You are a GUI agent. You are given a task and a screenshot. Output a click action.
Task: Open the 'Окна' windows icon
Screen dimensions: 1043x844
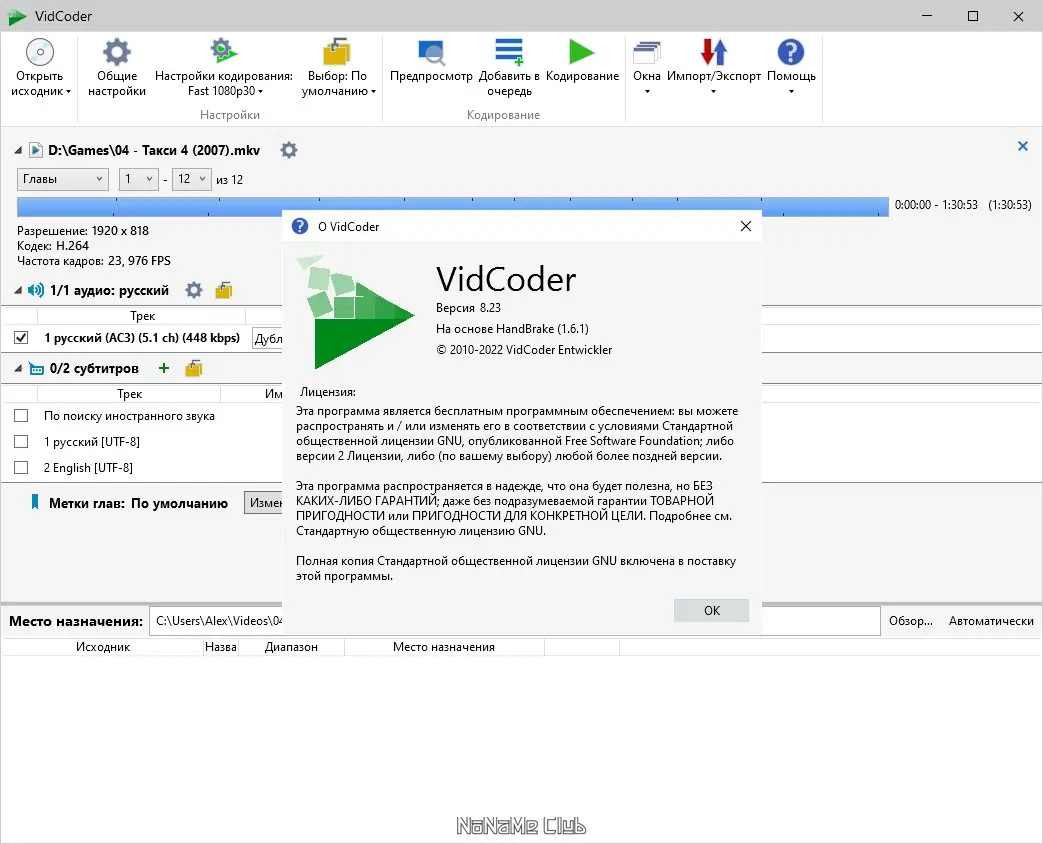(647, 52)
